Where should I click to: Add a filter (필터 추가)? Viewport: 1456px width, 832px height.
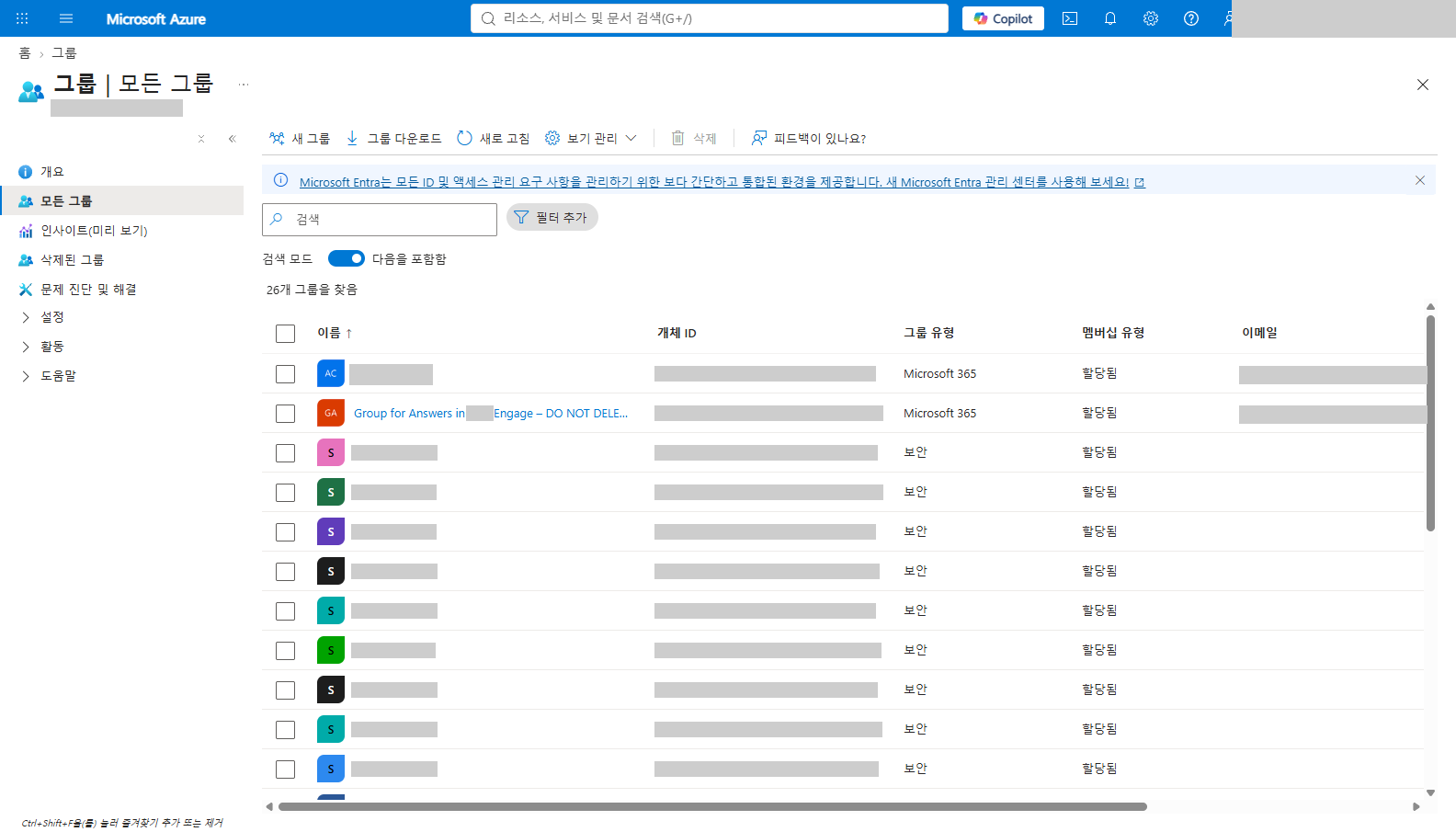552,217
